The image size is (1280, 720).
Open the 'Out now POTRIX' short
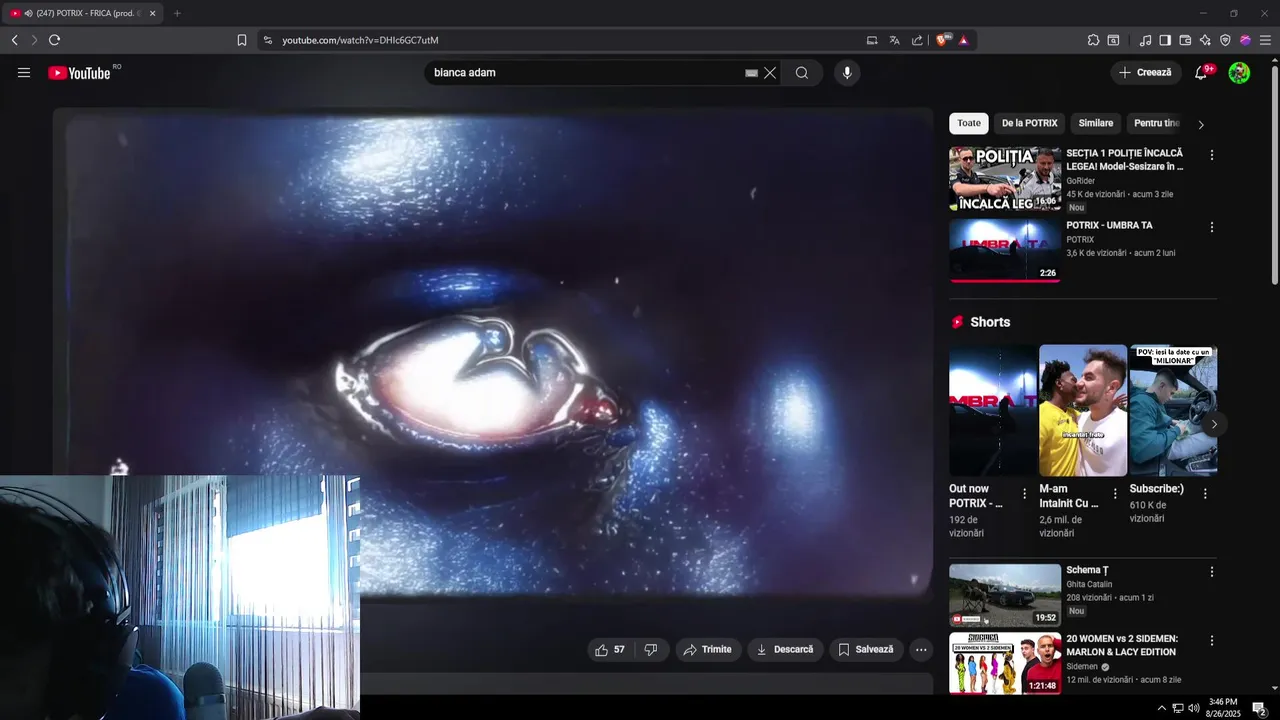pyautogui.click(x=993, y=410)
